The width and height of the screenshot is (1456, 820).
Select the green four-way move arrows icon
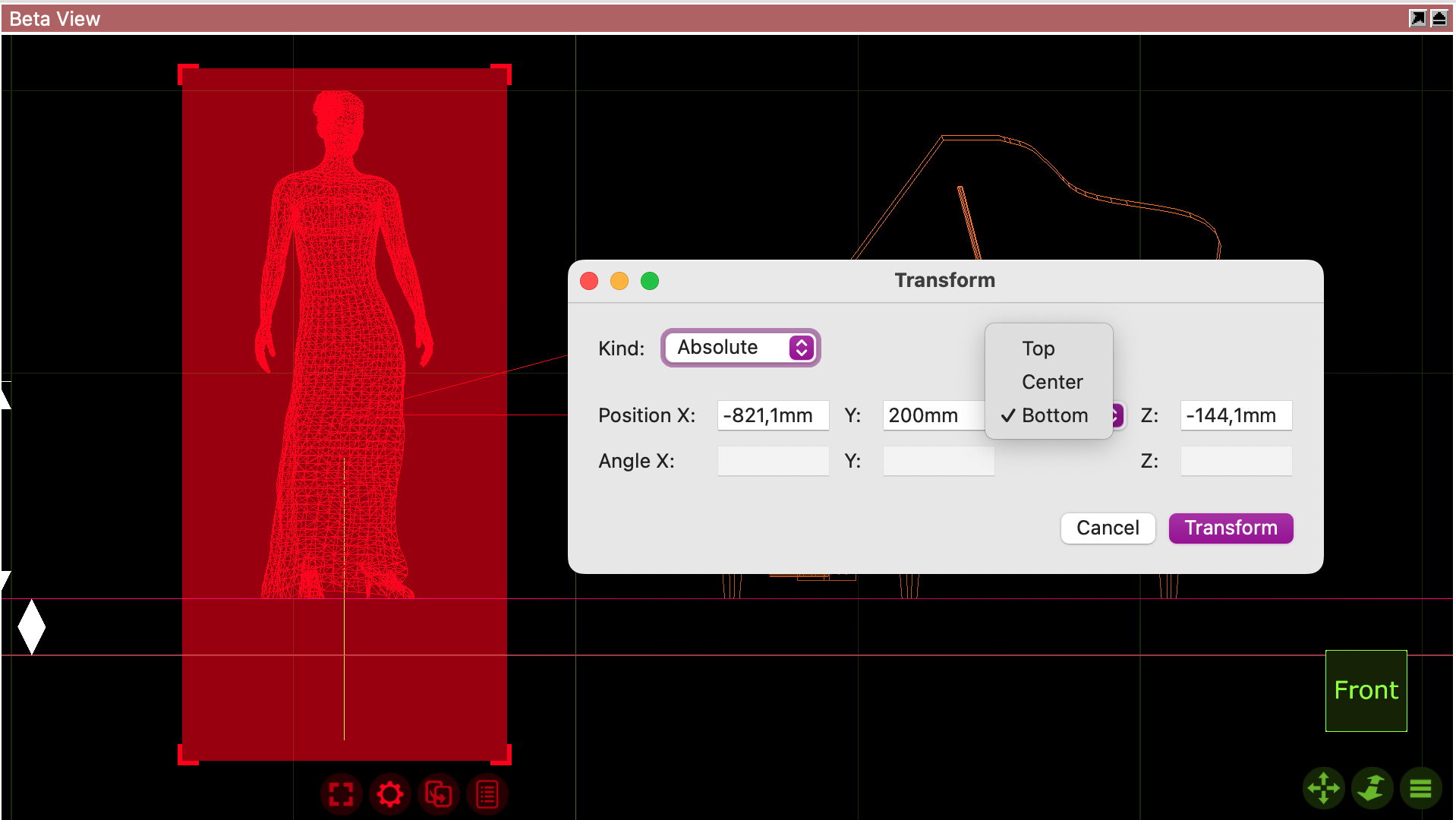1323,788
